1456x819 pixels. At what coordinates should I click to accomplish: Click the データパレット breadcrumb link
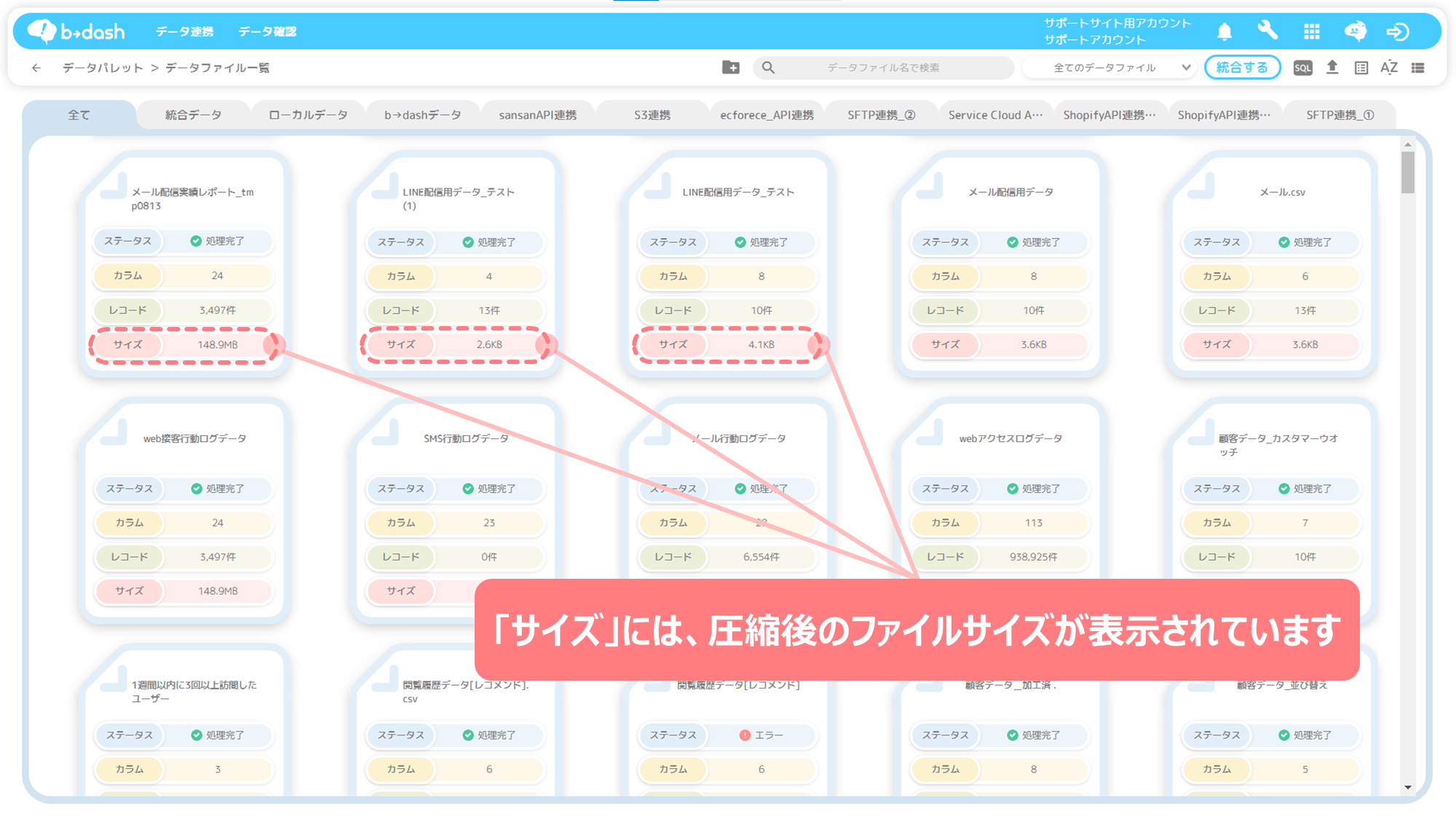[x=103, y=68]
